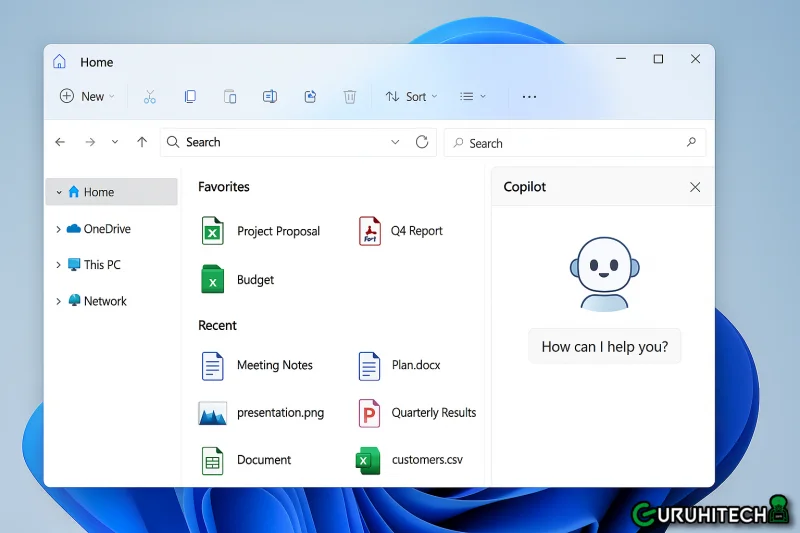Click the Meeting Notes document icon

click(x=212, y=366)
